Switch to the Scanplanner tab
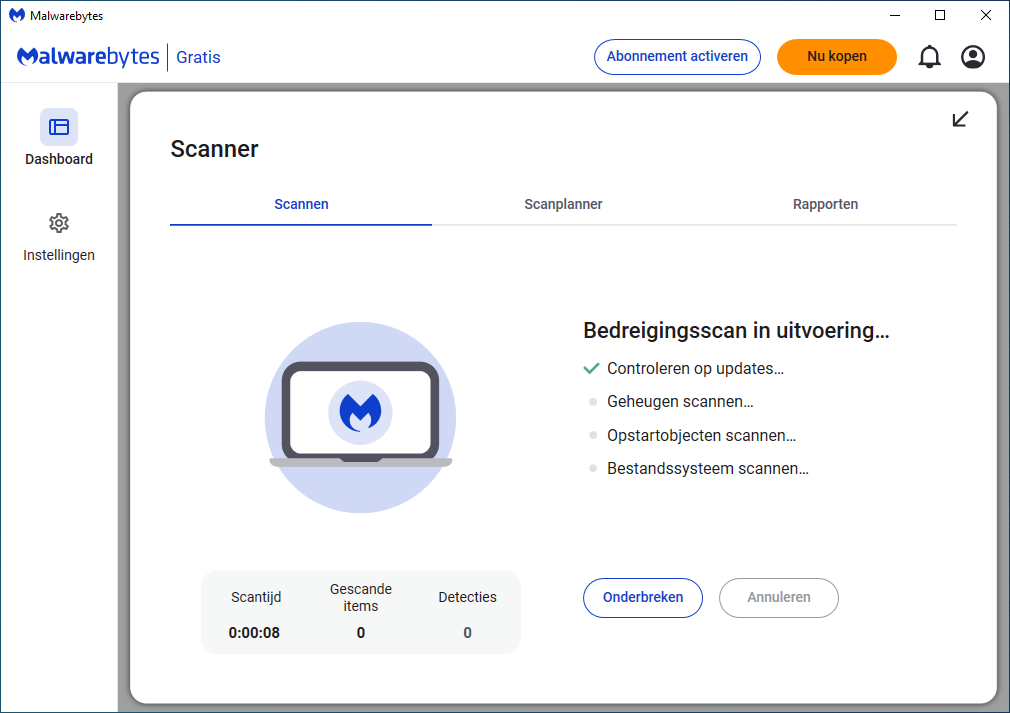Image resolution: width=1010 pixels, height=713 pixels. 563,204
